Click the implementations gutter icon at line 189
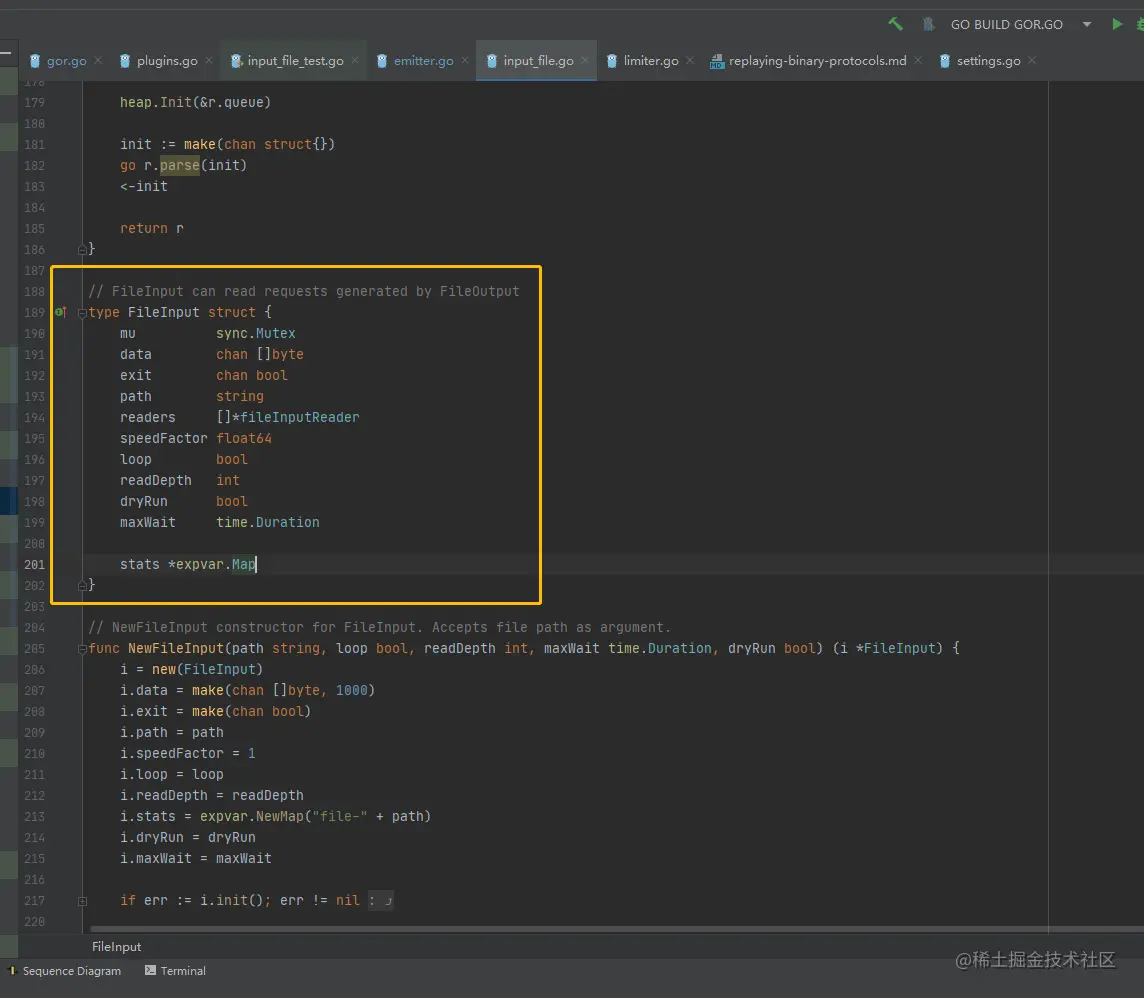This screenshot has width=1144, height=998. (61, 312)
